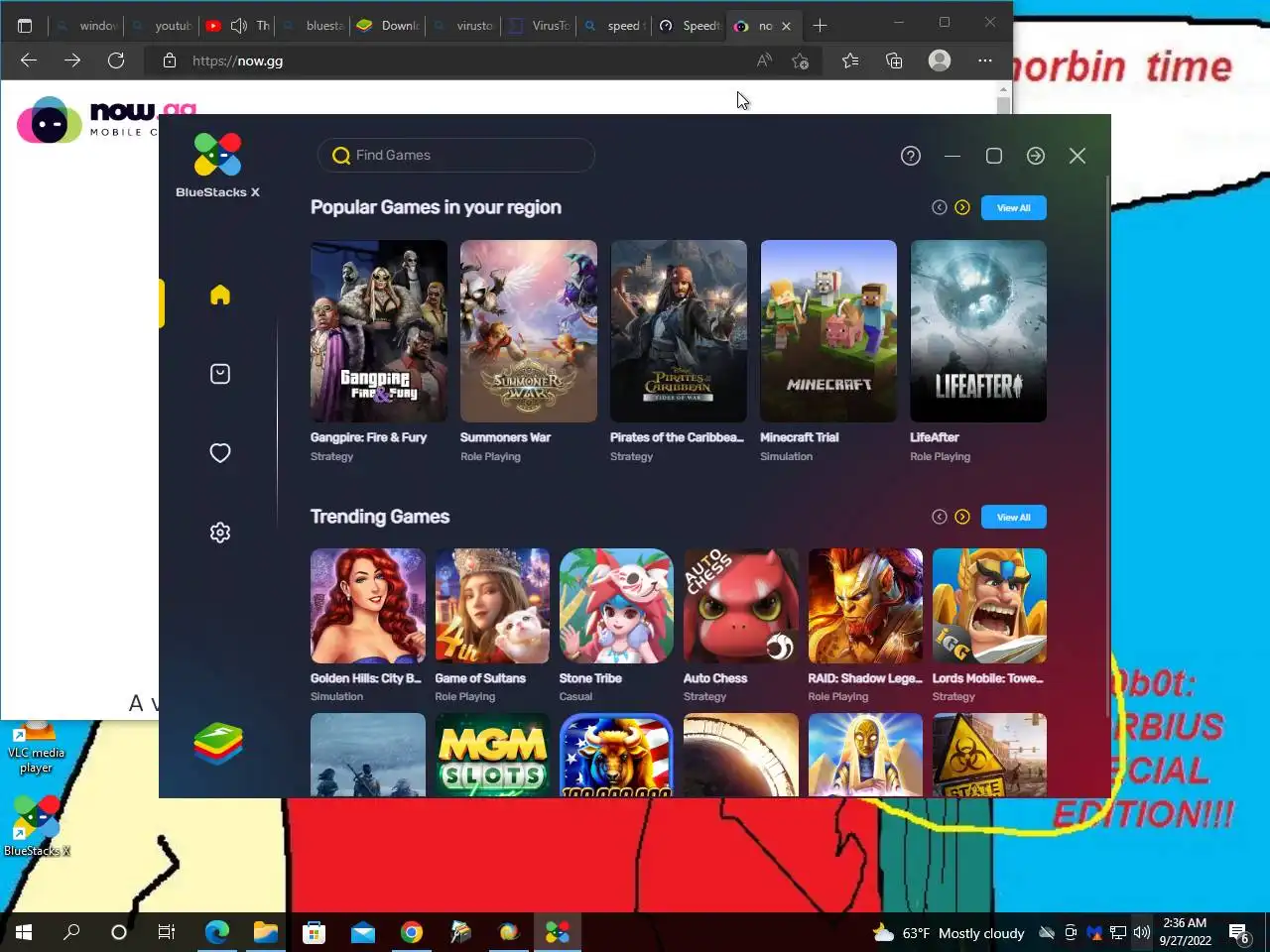Open a new tab in Edge

(820, 26)
